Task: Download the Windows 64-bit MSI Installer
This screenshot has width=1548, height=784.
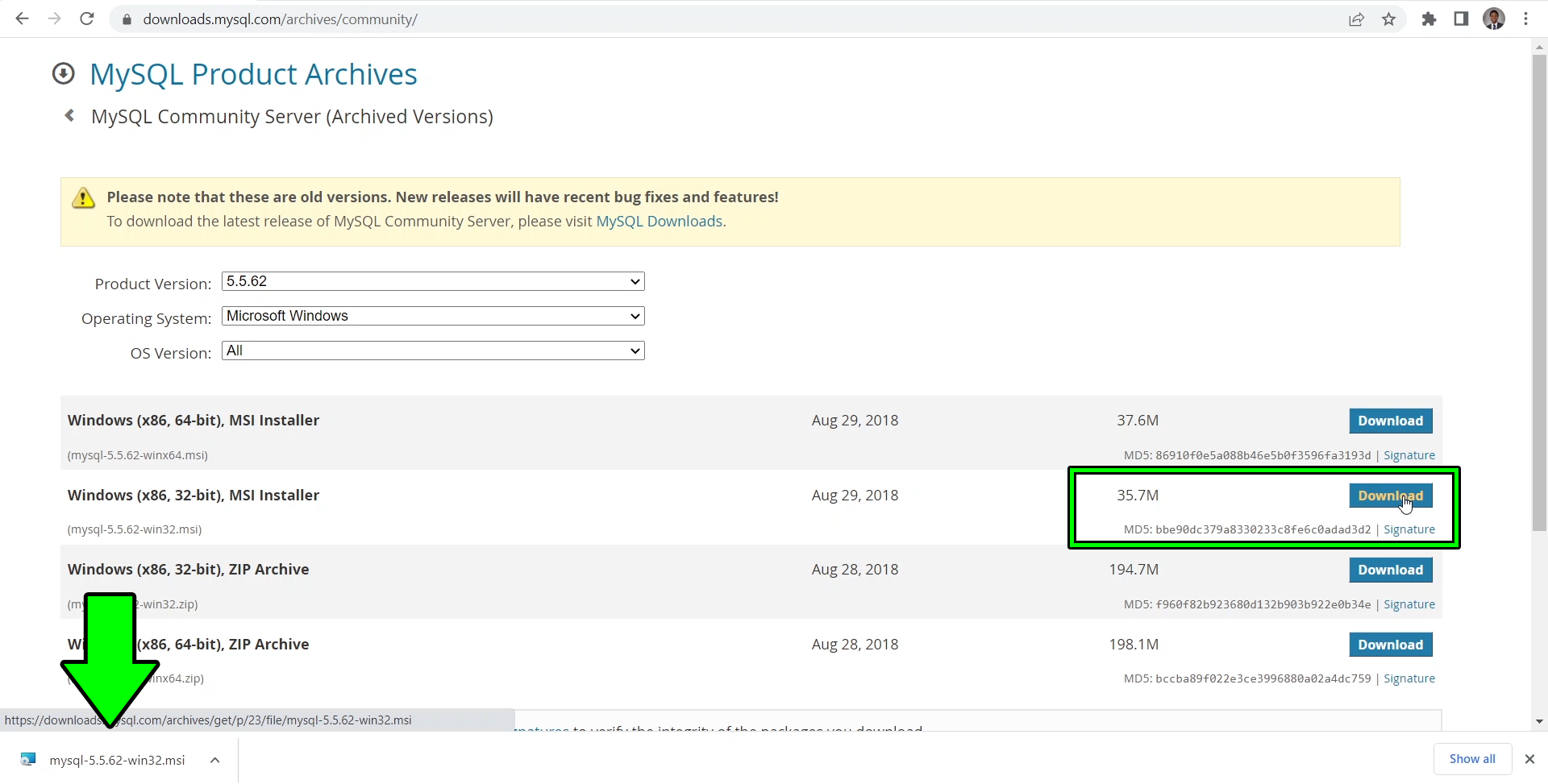Action: 1391,421
